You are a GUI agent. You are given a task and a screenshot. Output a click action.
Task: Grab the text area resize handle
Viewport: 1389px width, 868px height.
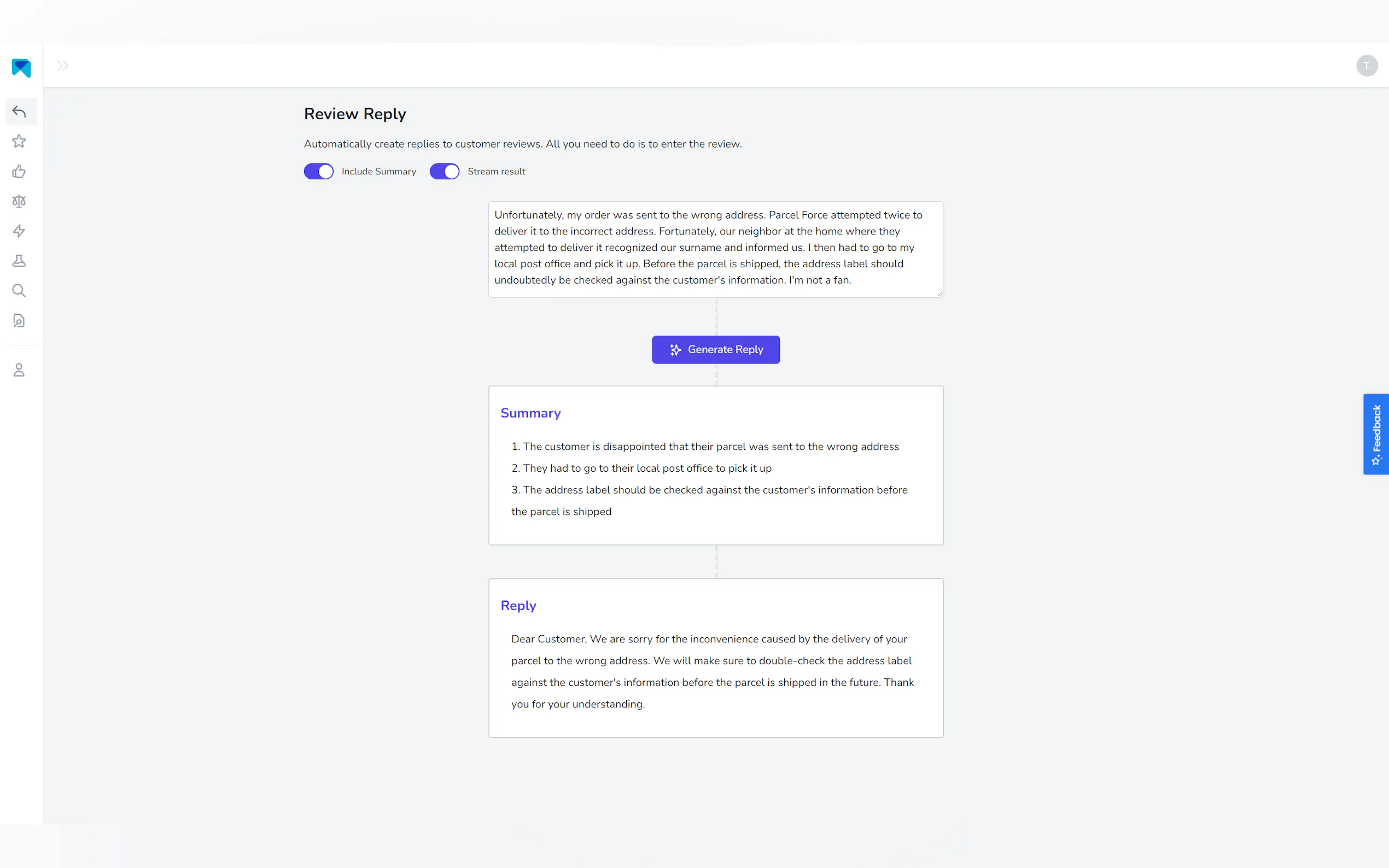(x=939, y=294)
